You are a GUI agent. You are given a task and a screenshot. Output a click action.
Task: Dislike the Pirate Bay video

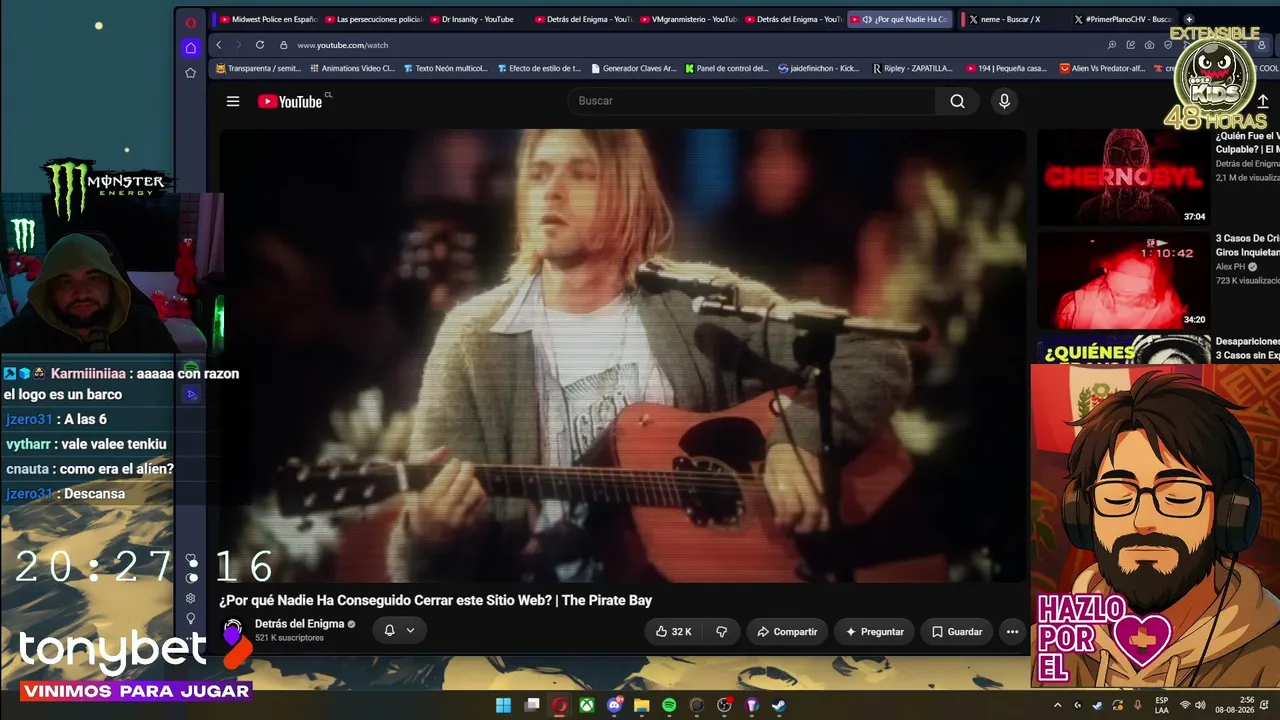coord(722,632)
